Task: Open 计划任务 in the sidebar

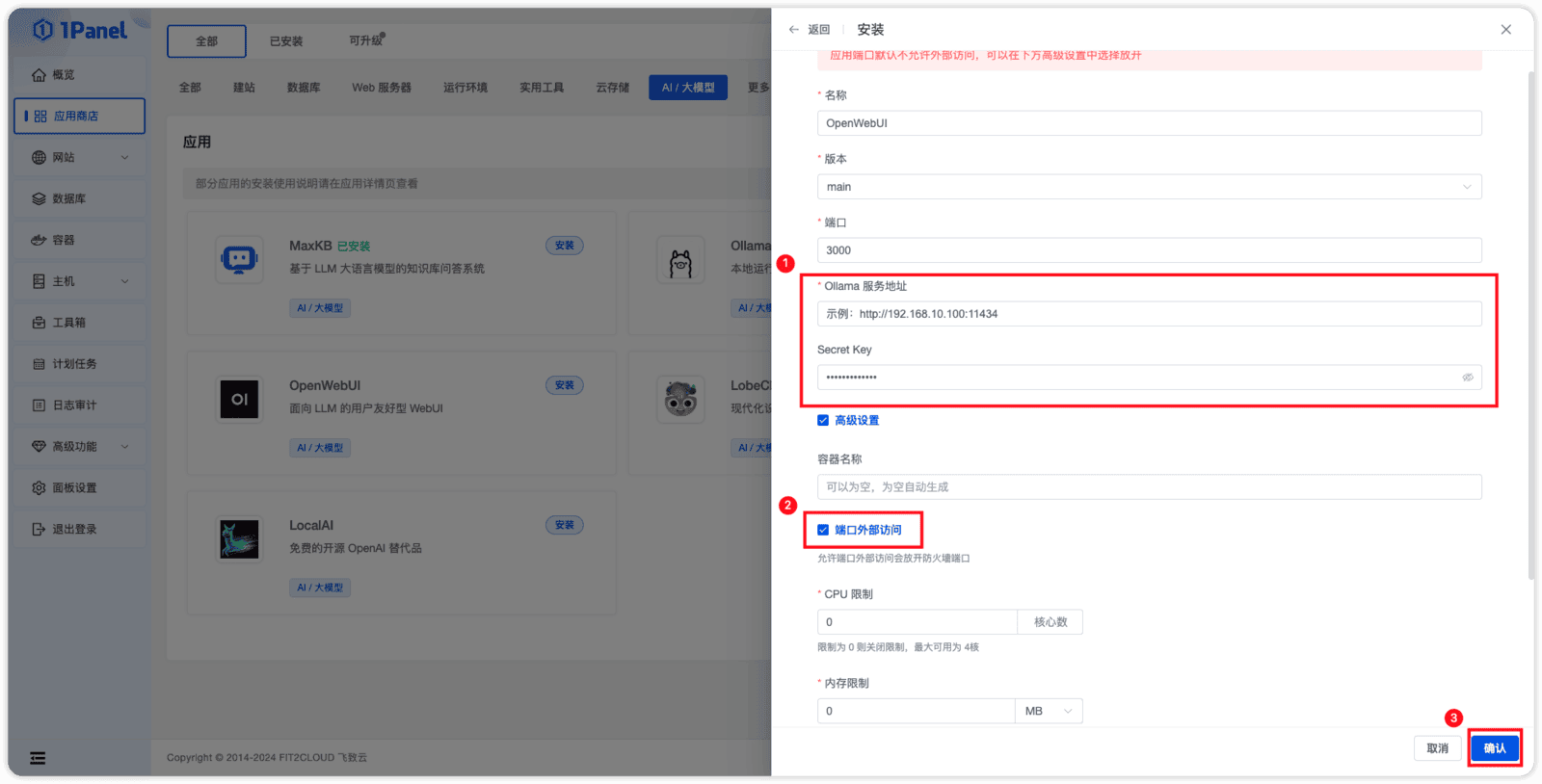Action: (x=79, y=364)
